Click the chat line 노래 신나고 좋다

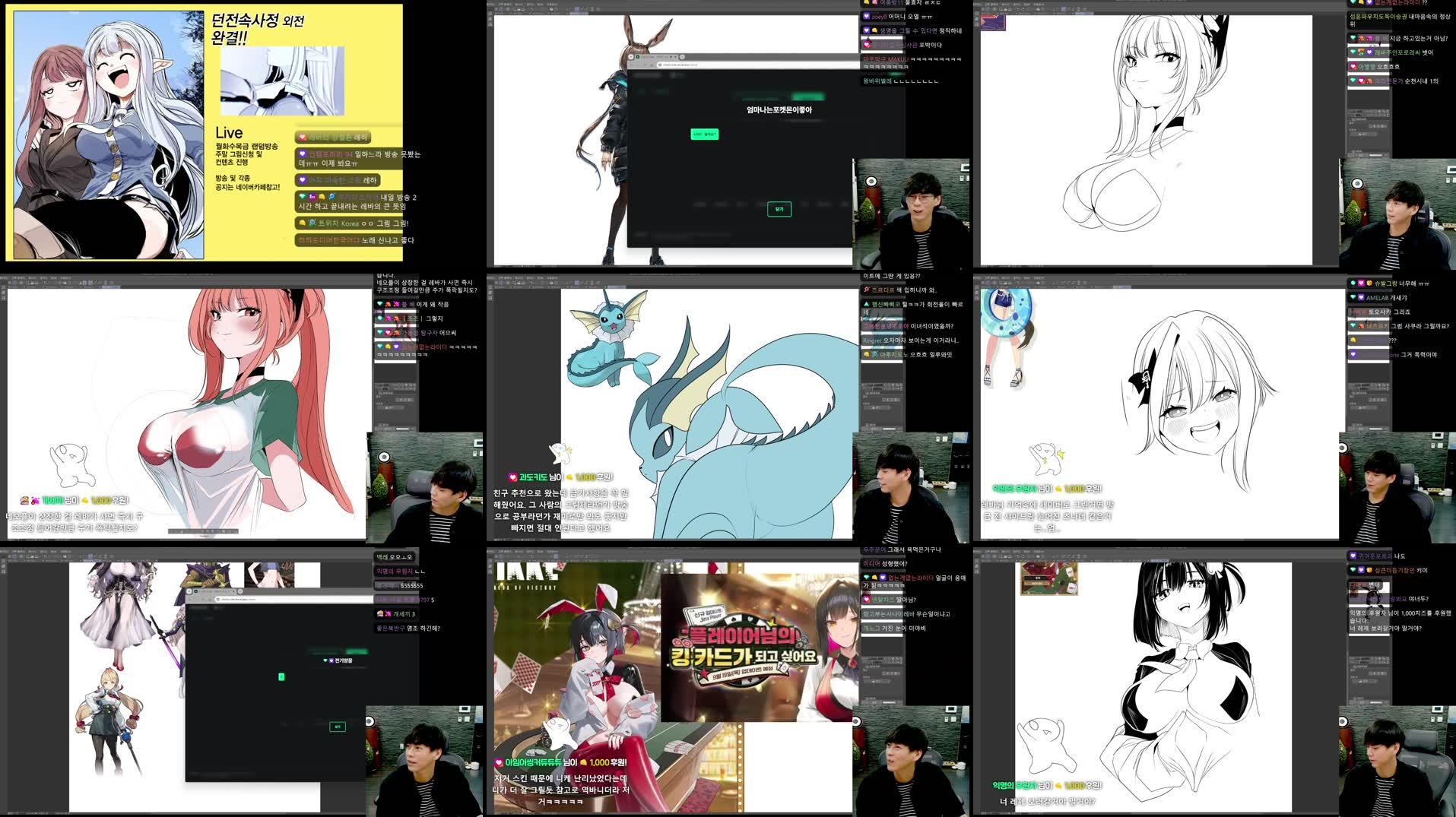coord(356,240)
